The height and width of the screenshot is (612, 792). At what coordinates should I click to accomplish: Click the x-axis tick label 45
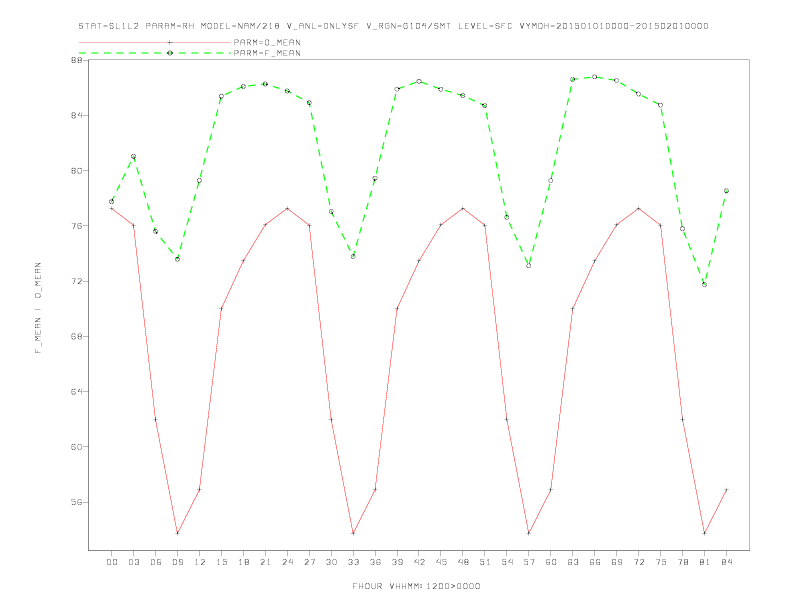coord(441,562)
